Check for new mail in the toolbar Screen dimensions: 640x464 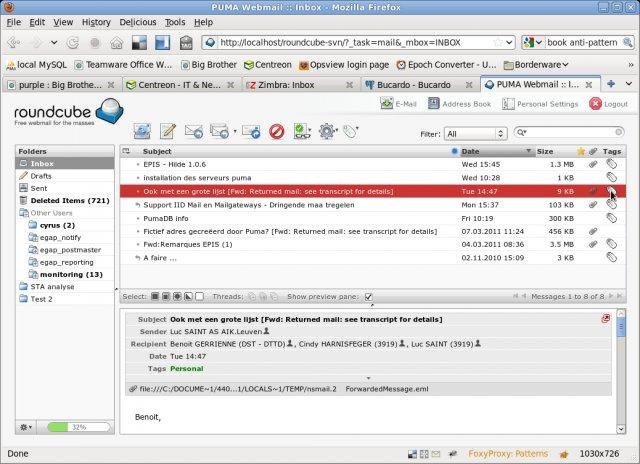pyautogui.click(x=142, y=131)
